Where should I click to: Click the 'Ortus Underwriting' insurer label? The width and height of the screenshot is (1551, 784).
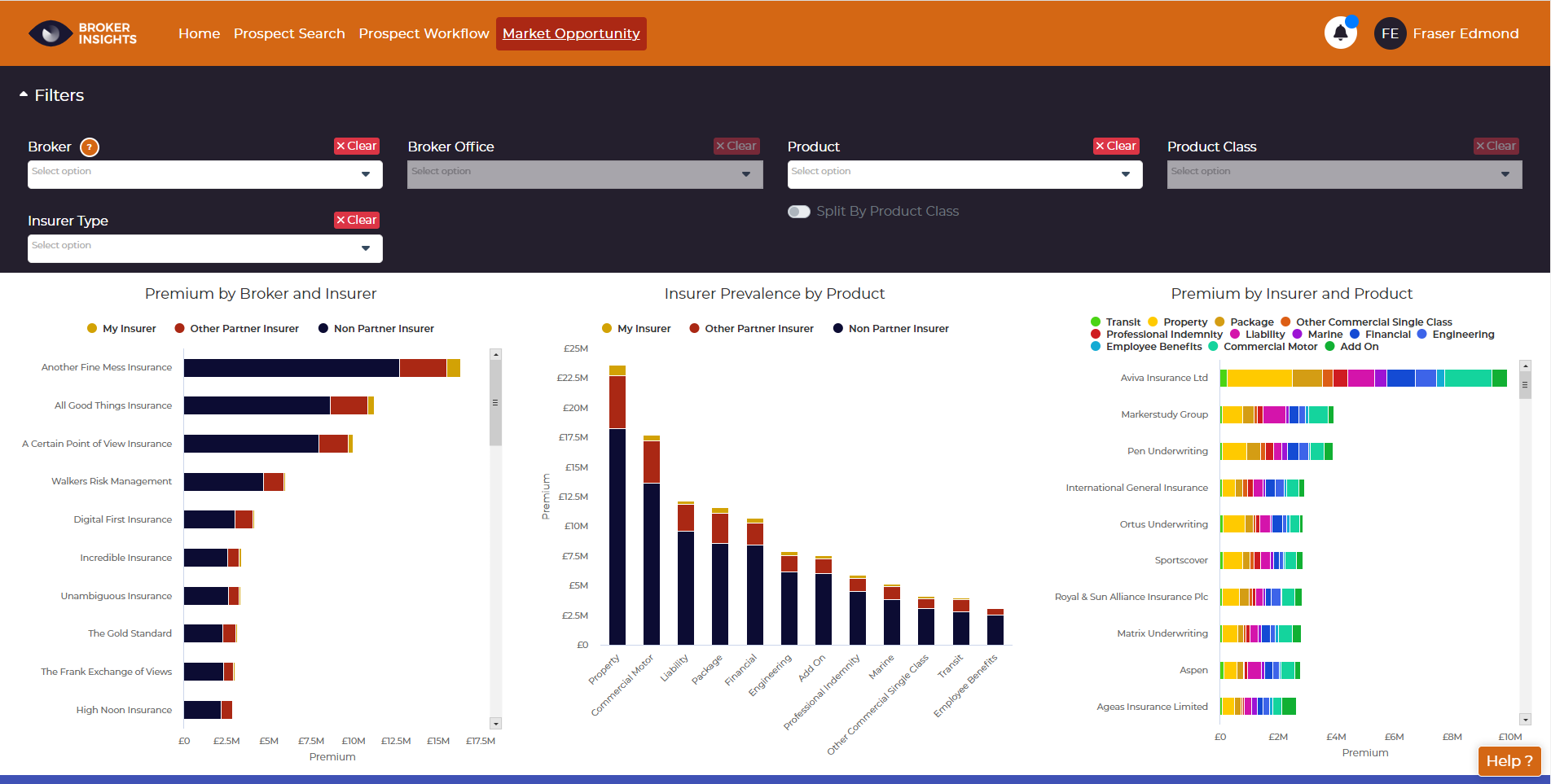(1164, 524)
